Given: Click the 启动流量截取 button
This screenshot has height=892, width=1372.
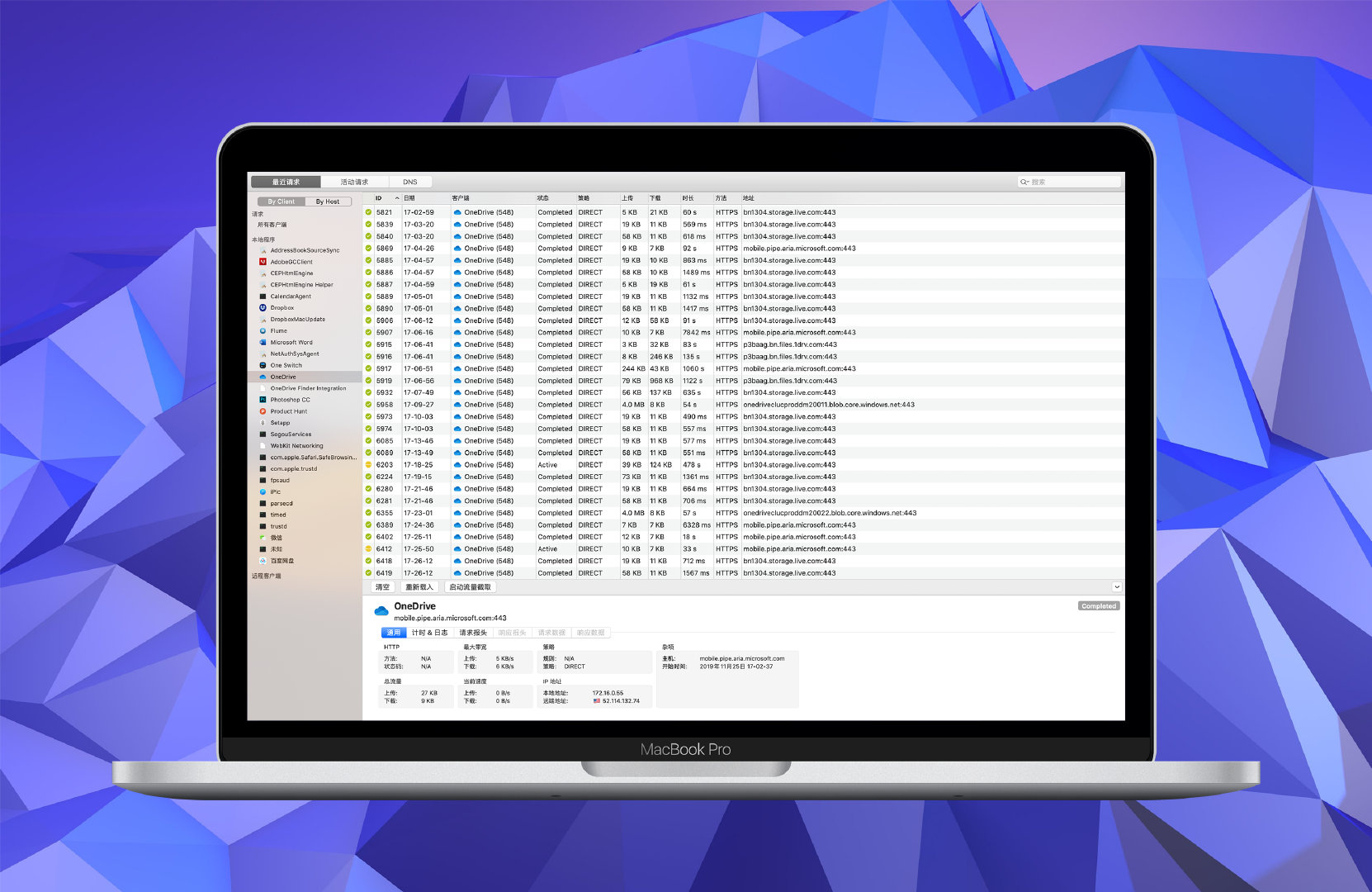Looking at the screenshot, I should tap(470, 587).
